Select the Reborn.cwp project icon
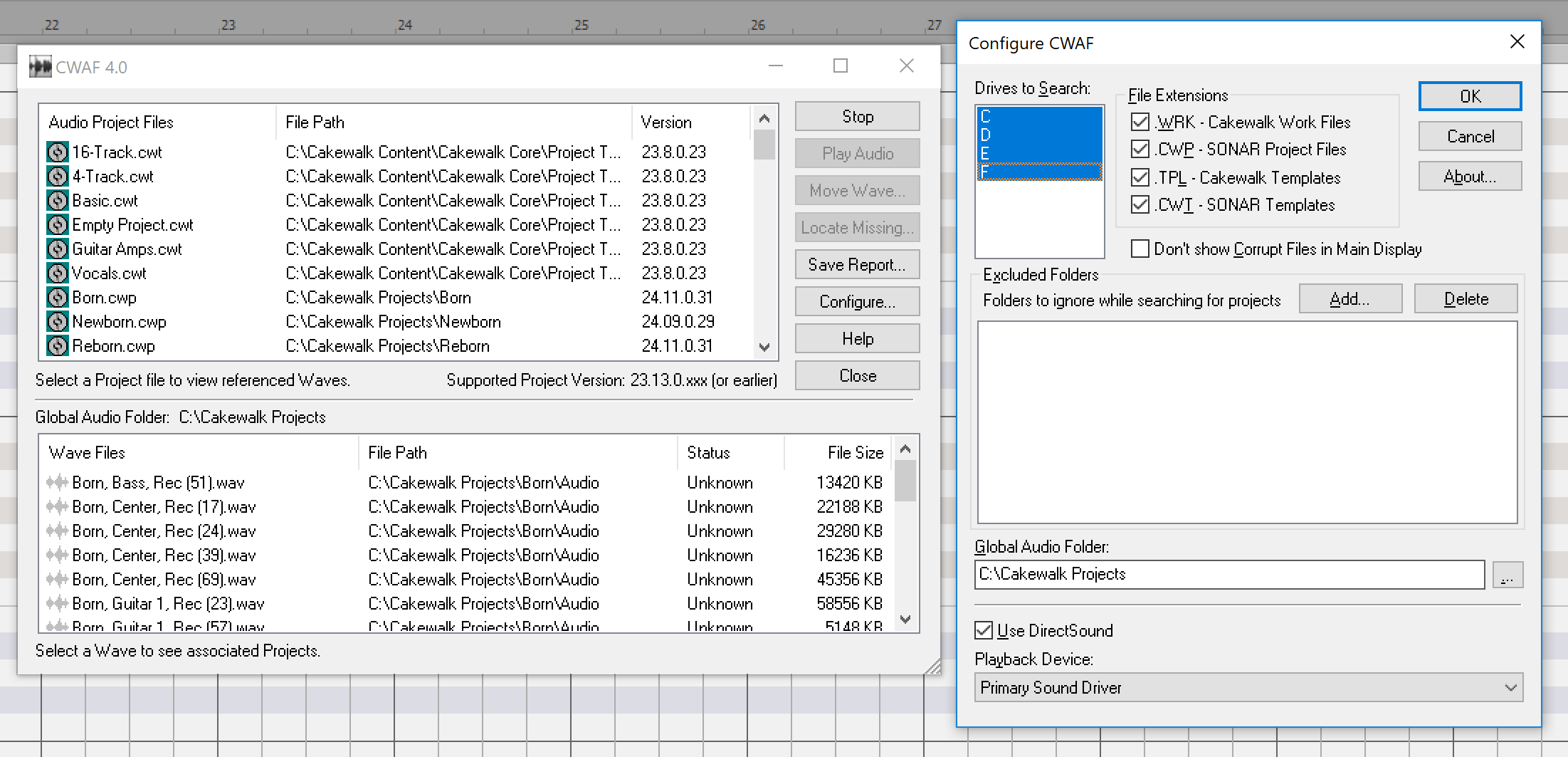This screenshot has height=757, width=1568. (x=57, y=345)
